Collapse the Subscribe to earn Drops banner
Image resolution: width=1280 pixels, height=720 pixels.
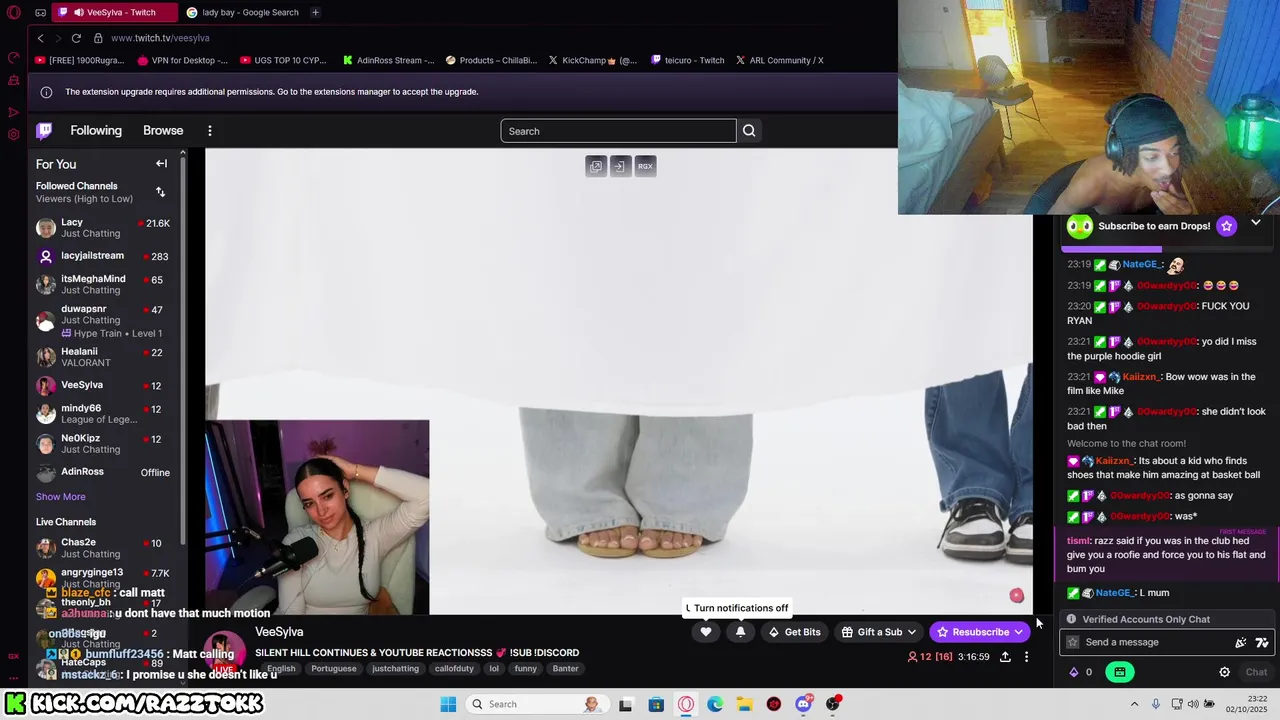tap(1256, 223)
